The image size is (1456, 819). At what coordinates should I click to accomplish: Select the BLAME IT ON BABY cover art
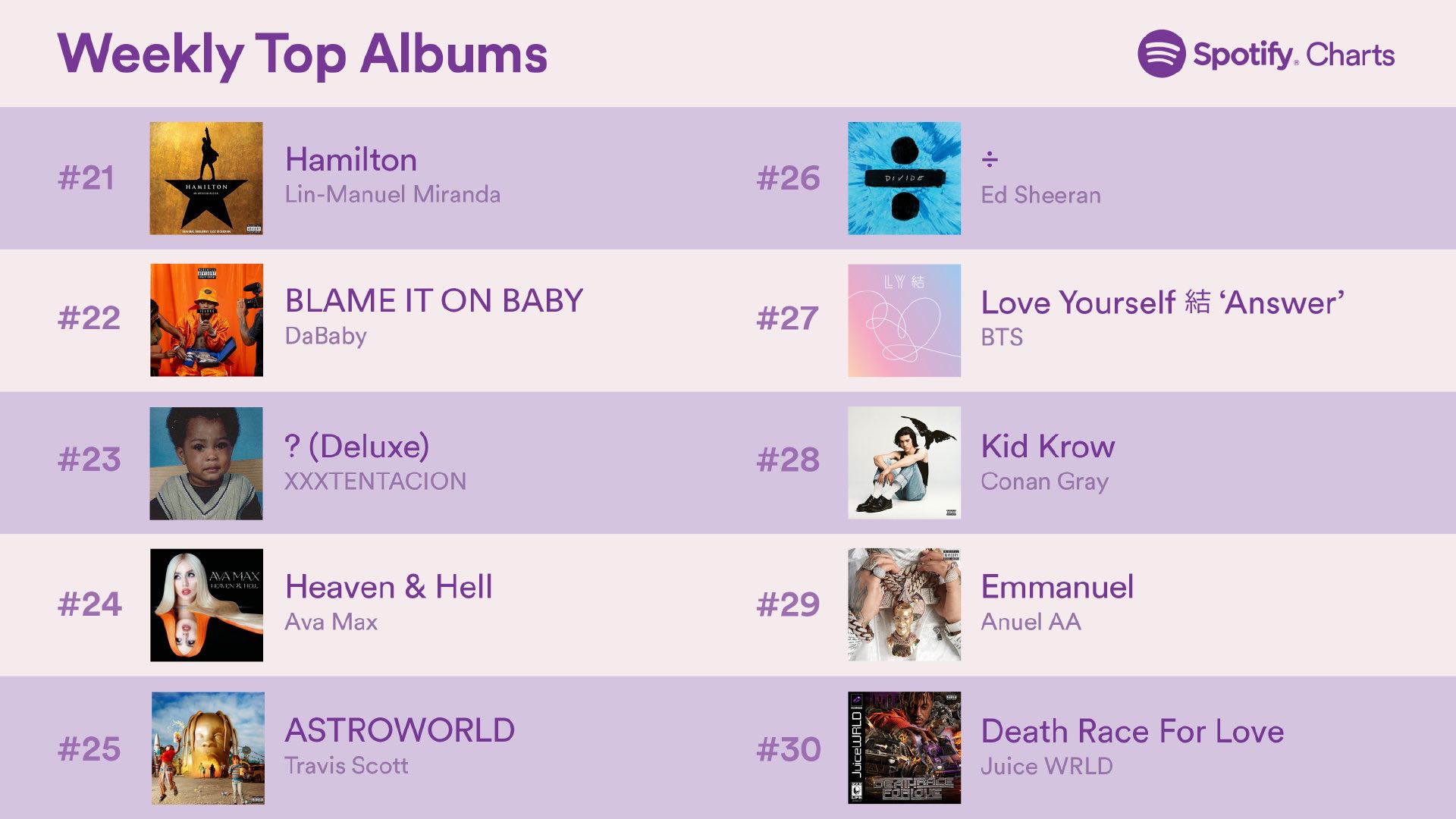click(x=206, y=320)
